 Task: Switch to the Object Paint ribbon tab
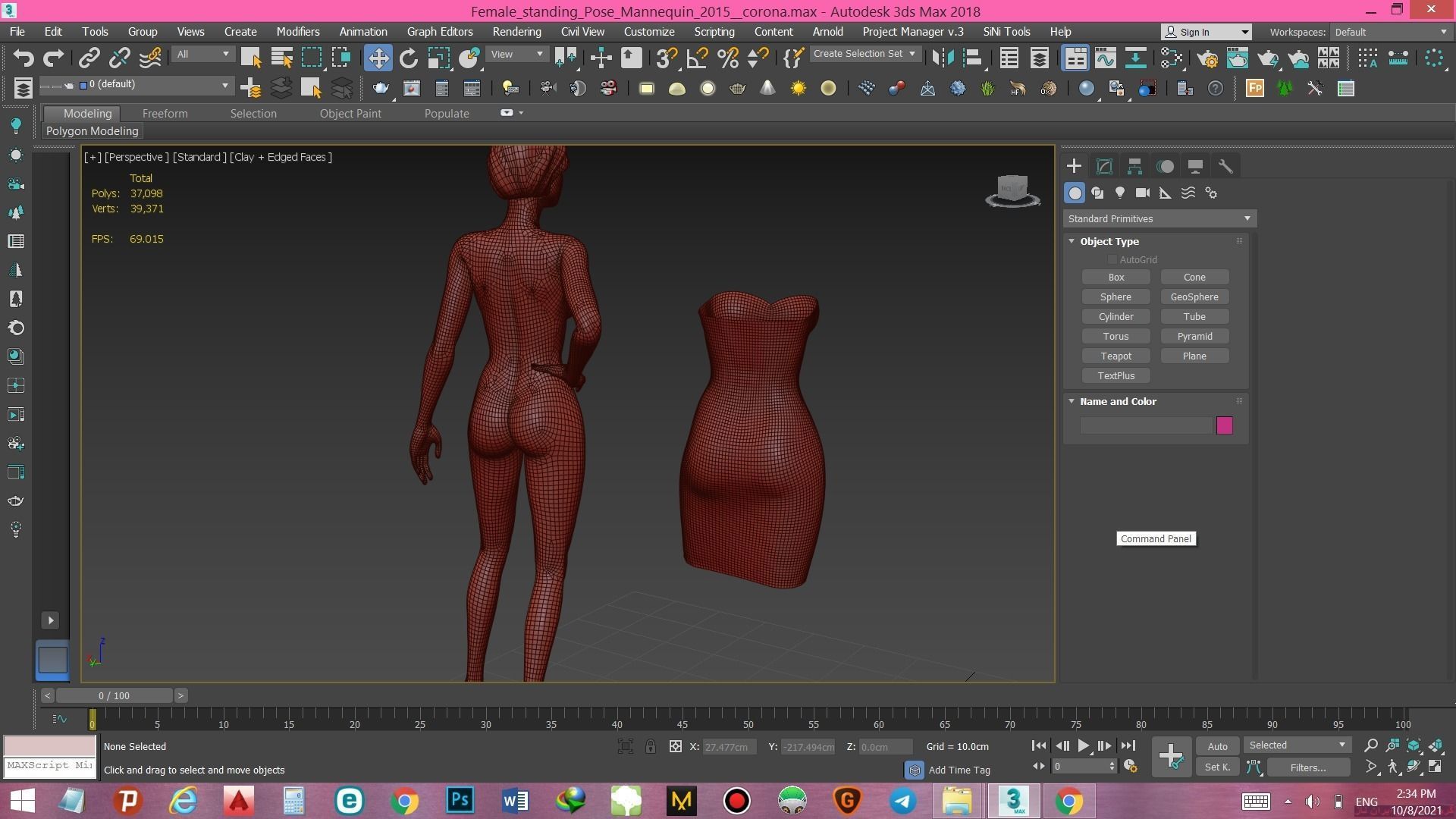point(350,113)
